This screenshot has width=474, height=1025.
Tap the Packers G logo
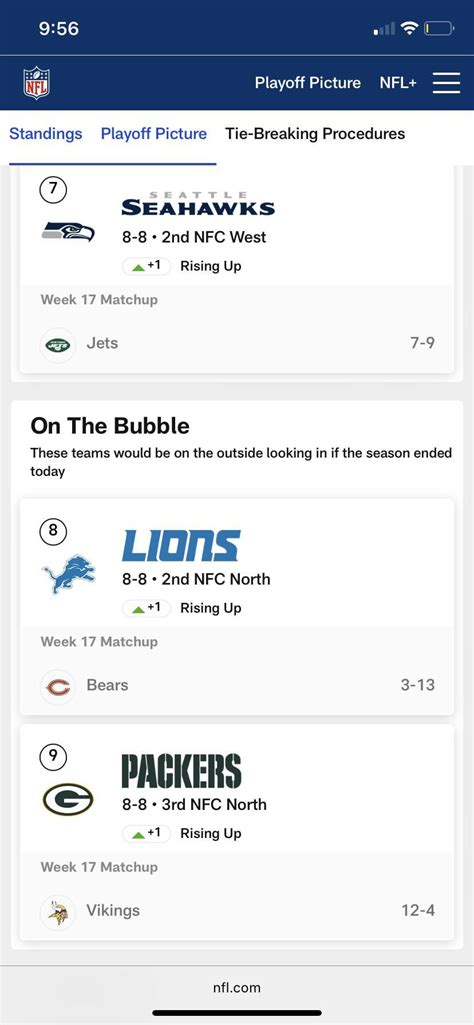68,799
